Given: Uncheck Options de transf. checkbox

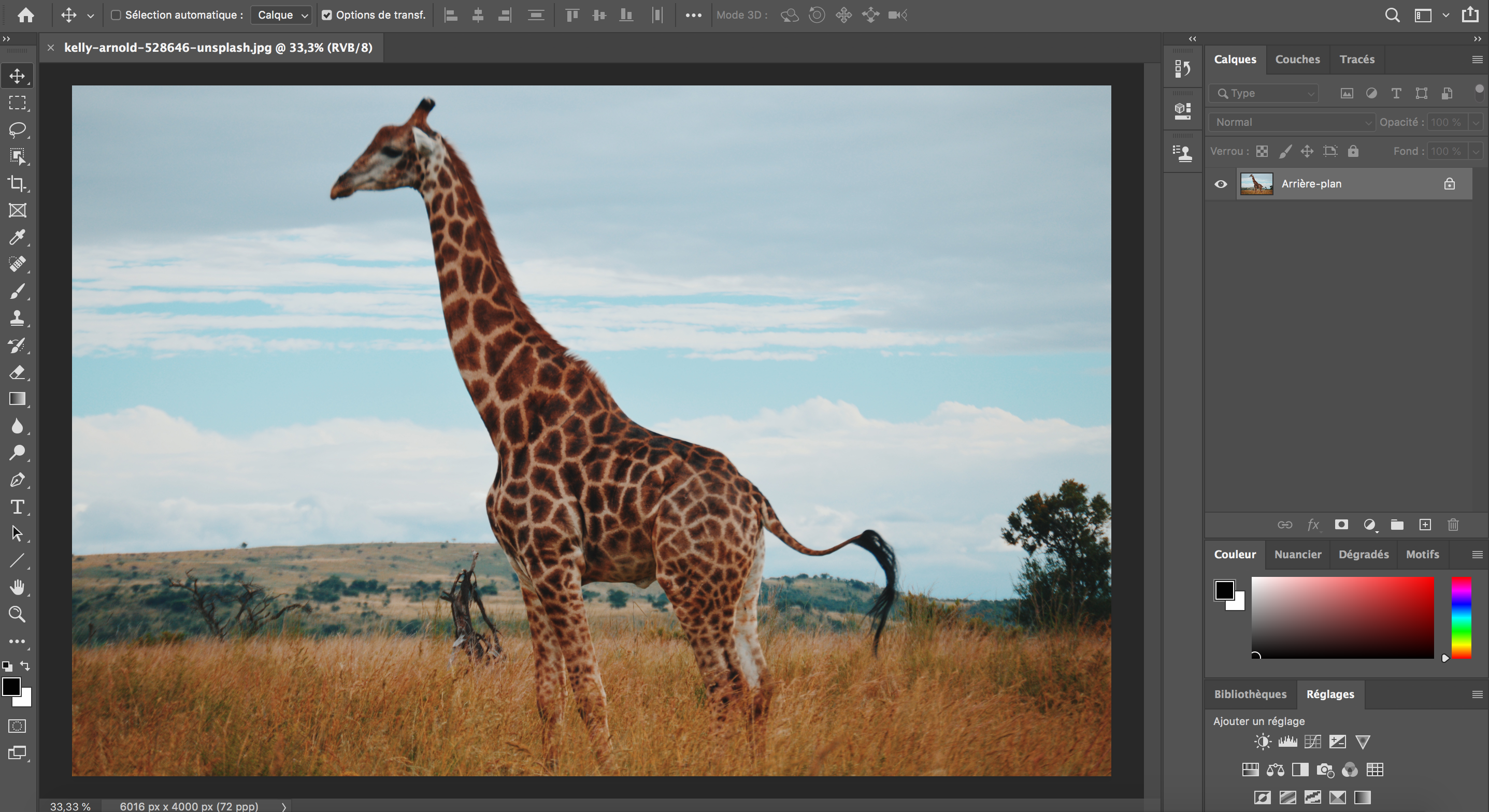Looking at the screenshot, I should click(326, 15).
